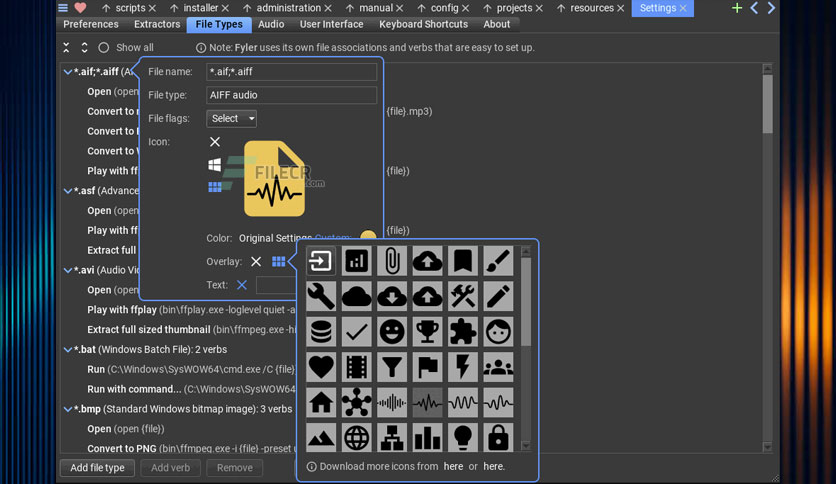The width and height of the screenshot is (836, 484).
Task: Select the checkmark icon
Action: [x=357, y=332]
